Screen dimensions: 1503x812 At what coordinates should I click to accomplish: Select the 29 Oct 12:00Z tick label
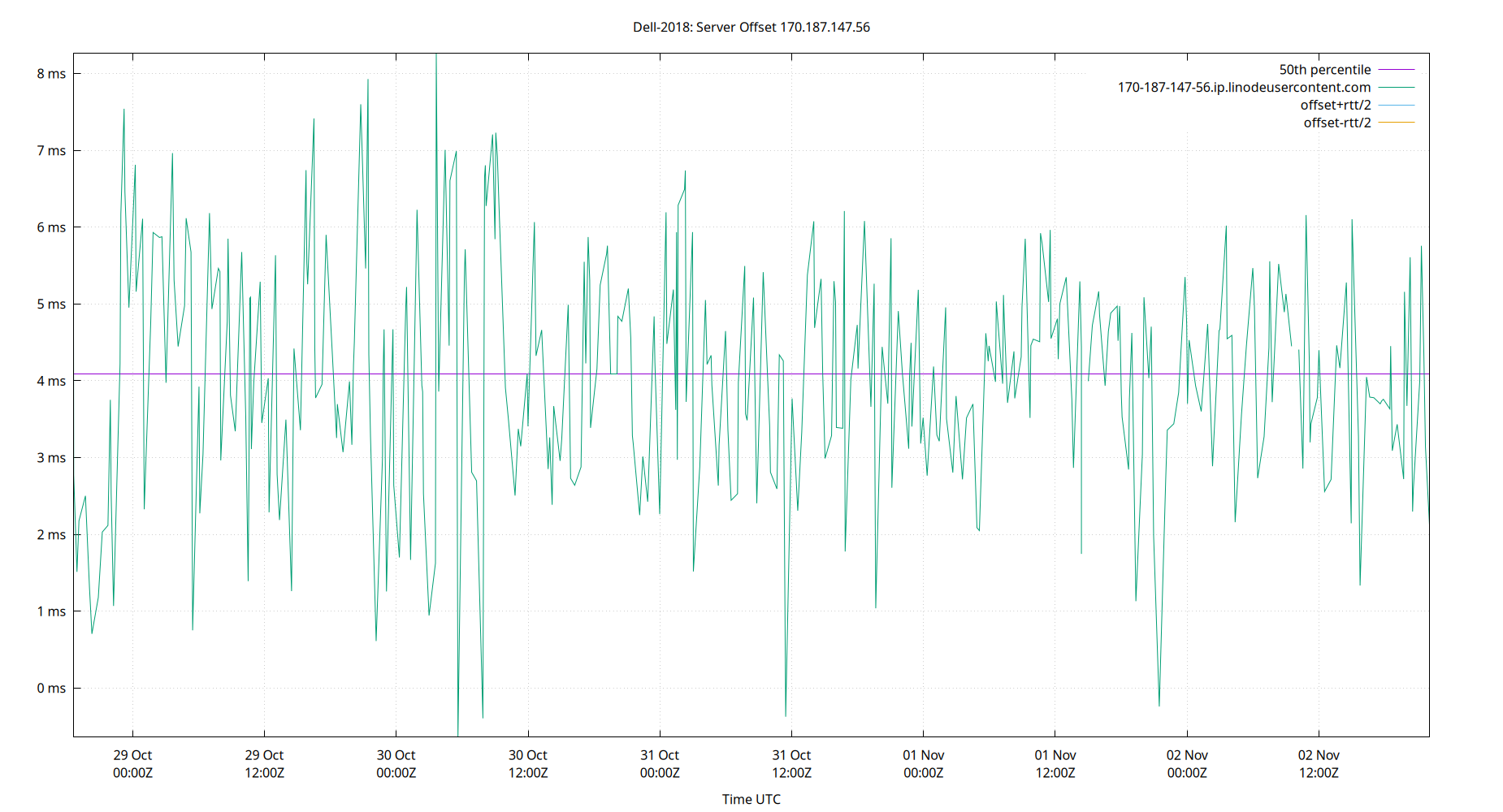263,763
